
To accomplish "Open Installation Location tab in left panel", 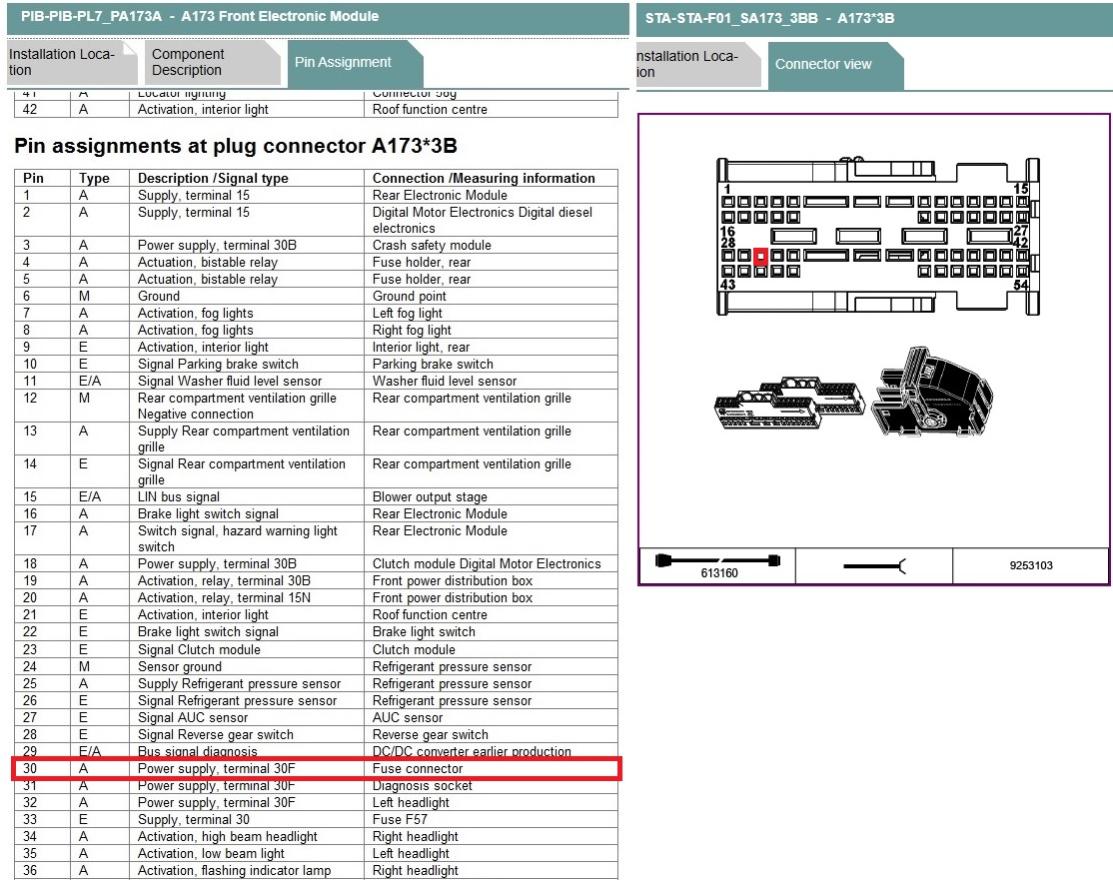I will click(x=60, y=62).
